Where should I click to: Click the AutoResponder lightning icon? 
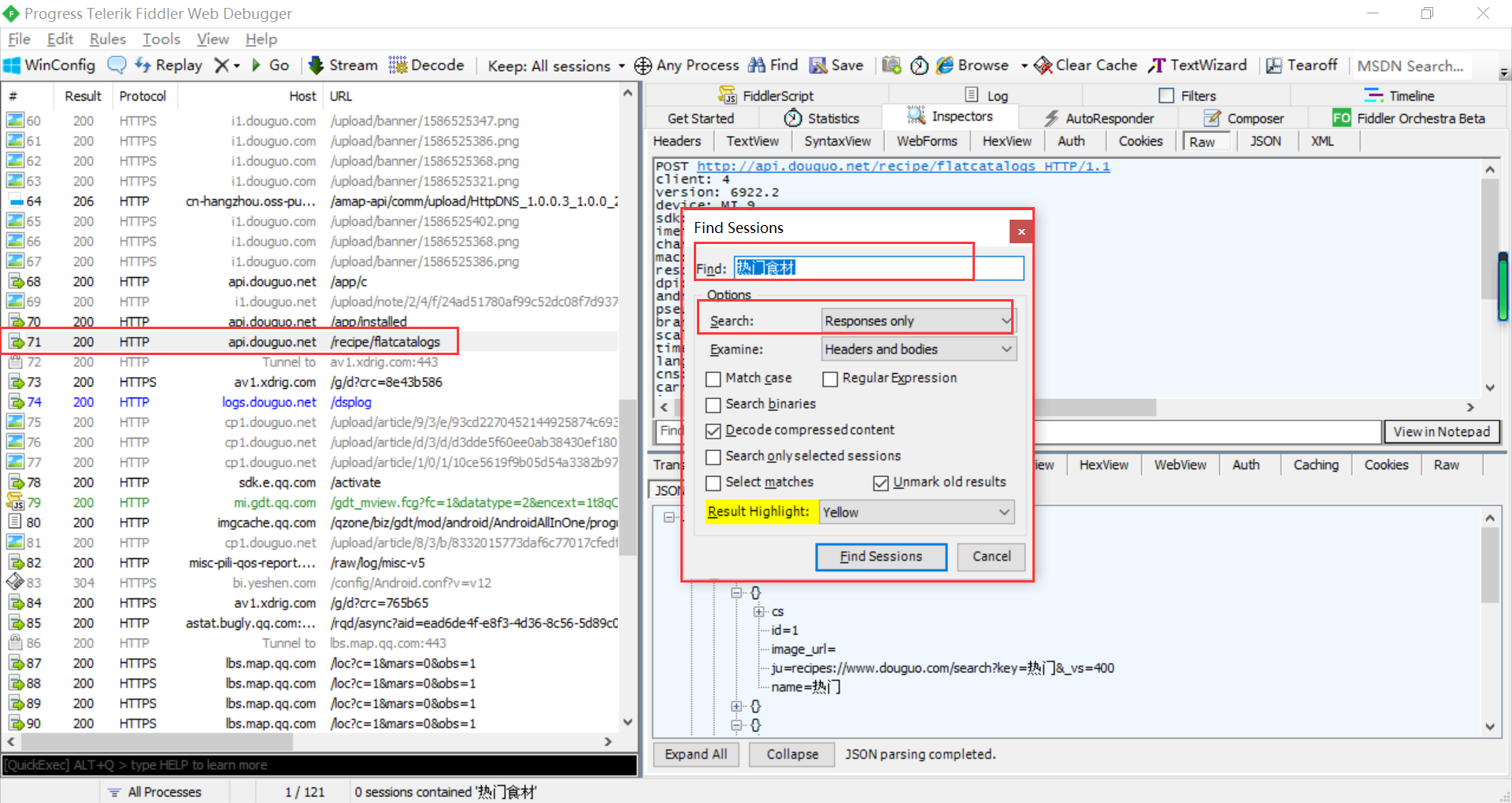[x=1051, y=118]
